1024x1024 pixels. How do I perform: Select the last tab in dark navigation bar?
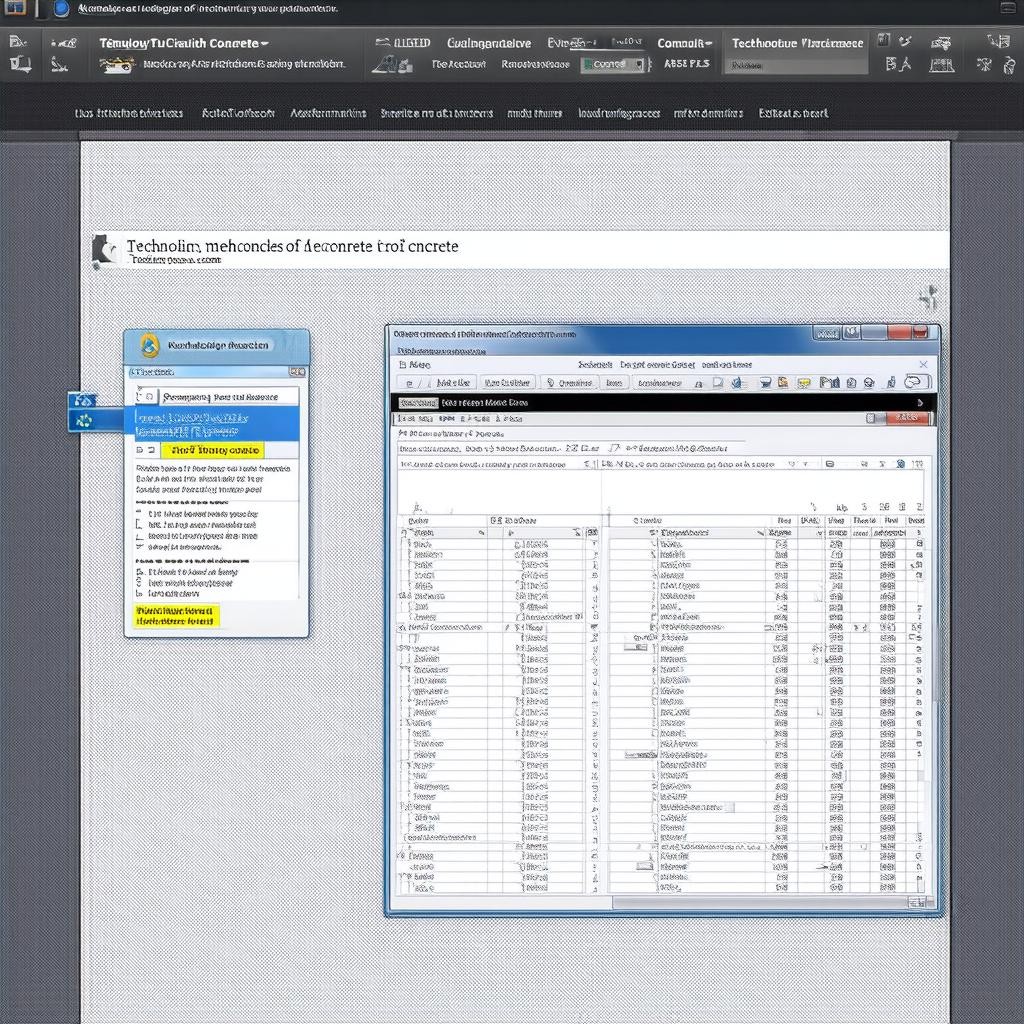point(793,113)
